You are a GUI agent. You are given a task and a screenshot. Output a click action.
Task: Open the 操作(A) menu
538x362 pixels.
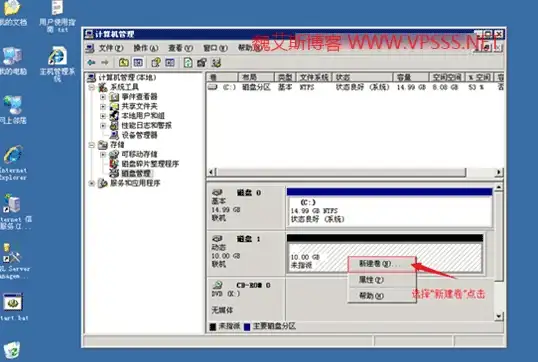point(146,48)
